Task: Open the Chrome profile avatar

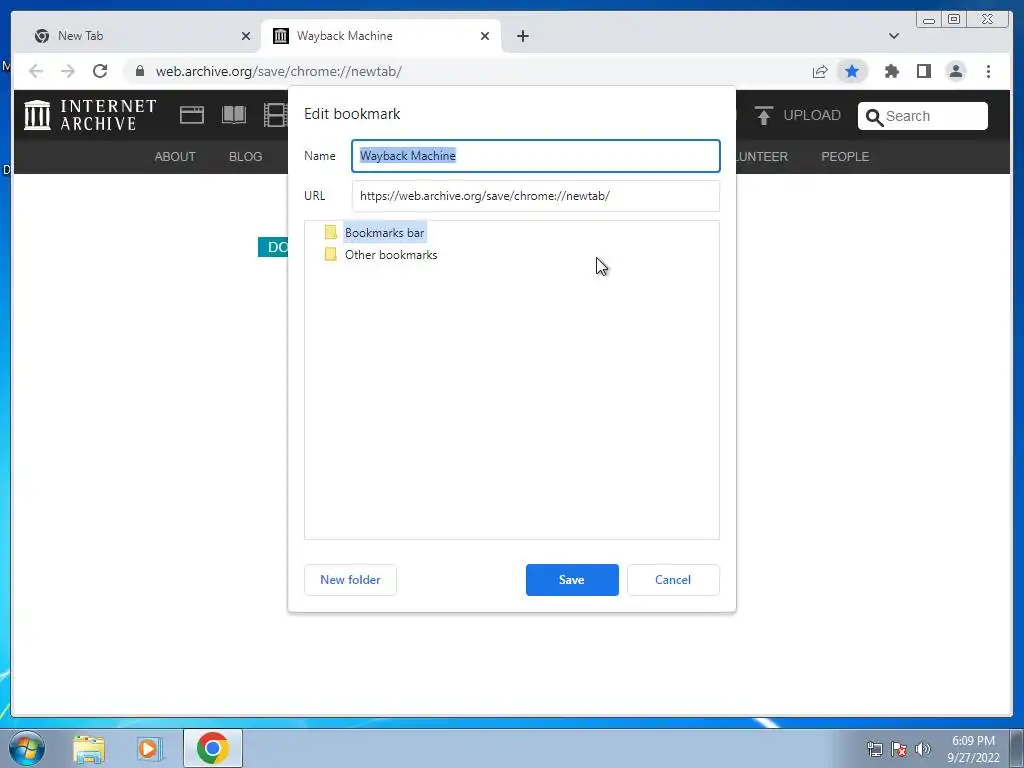Action: [955, 71]
